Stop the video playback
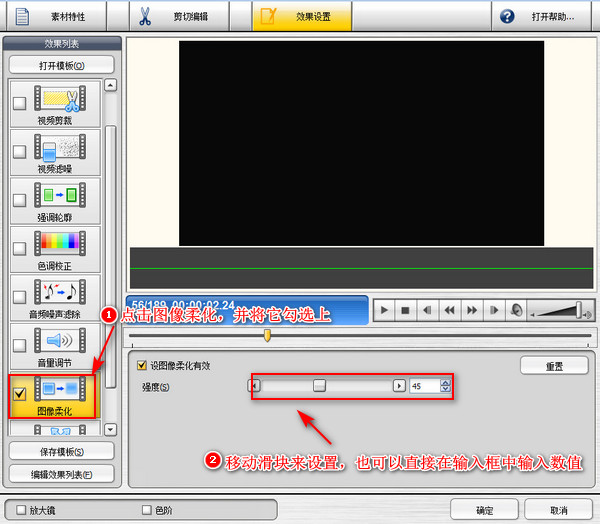This screenshot has height=524, width=600. pyautogui.click(x=406, y=310)
